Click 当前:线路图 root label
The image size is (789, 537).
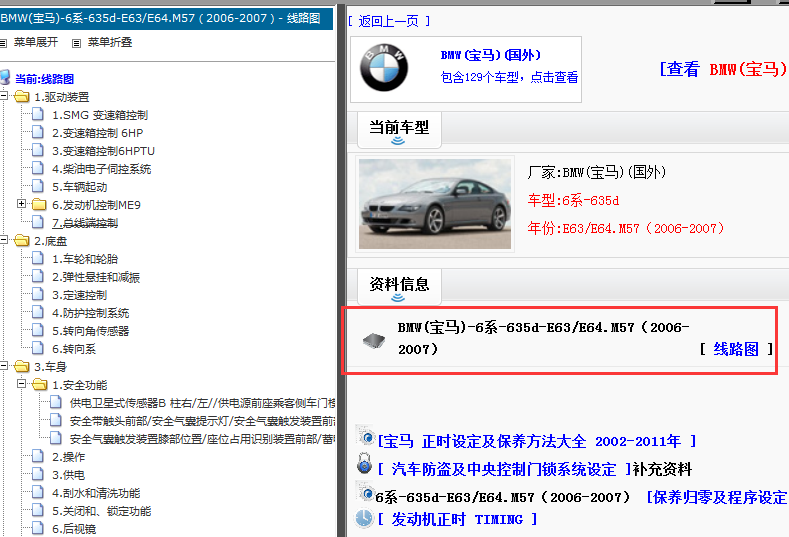click(44, 79)
